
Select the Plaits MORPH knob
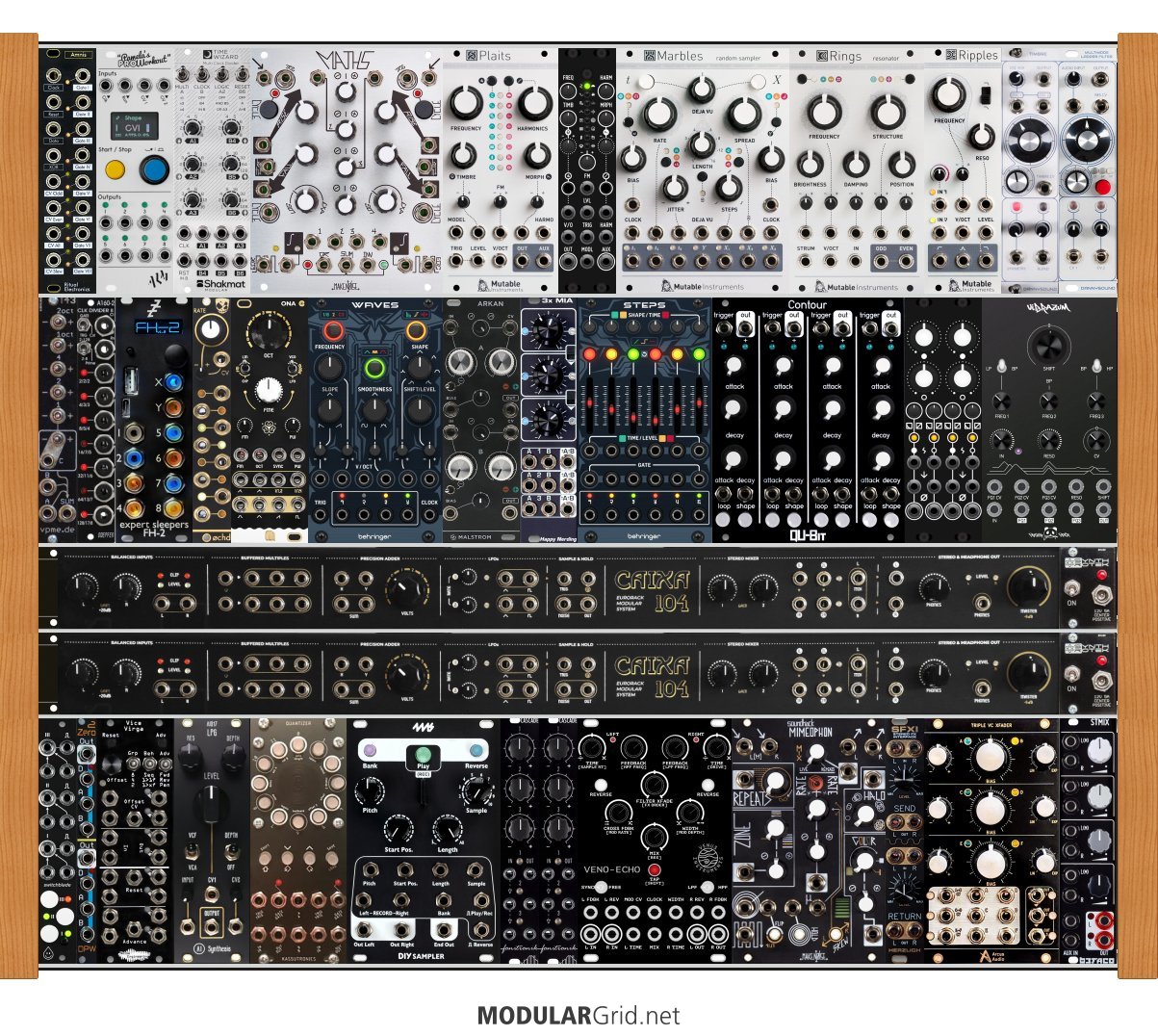536,155
